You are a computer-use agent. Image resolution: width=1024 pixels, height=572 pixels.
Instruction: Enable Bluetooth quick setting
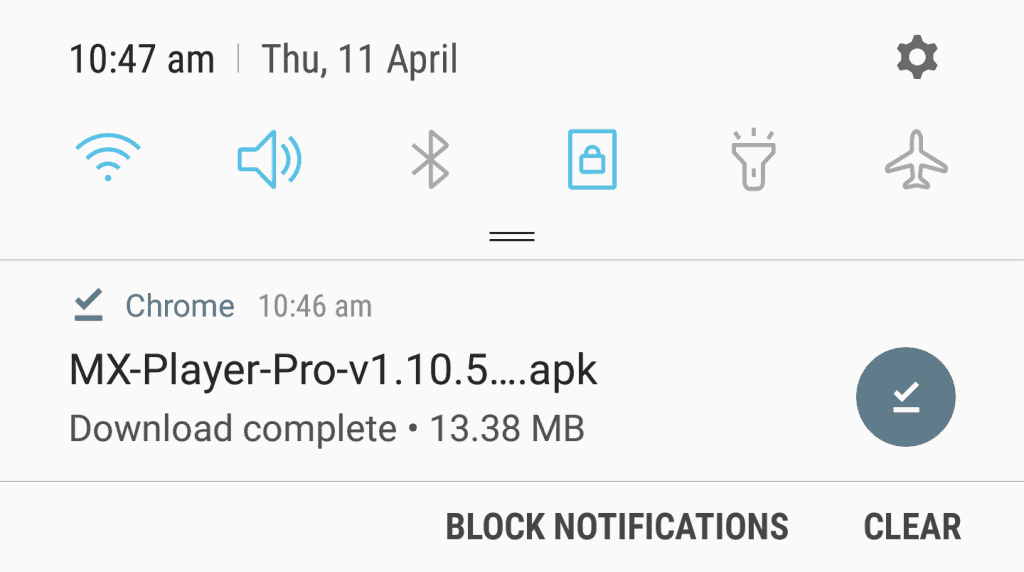coord(430,159)
